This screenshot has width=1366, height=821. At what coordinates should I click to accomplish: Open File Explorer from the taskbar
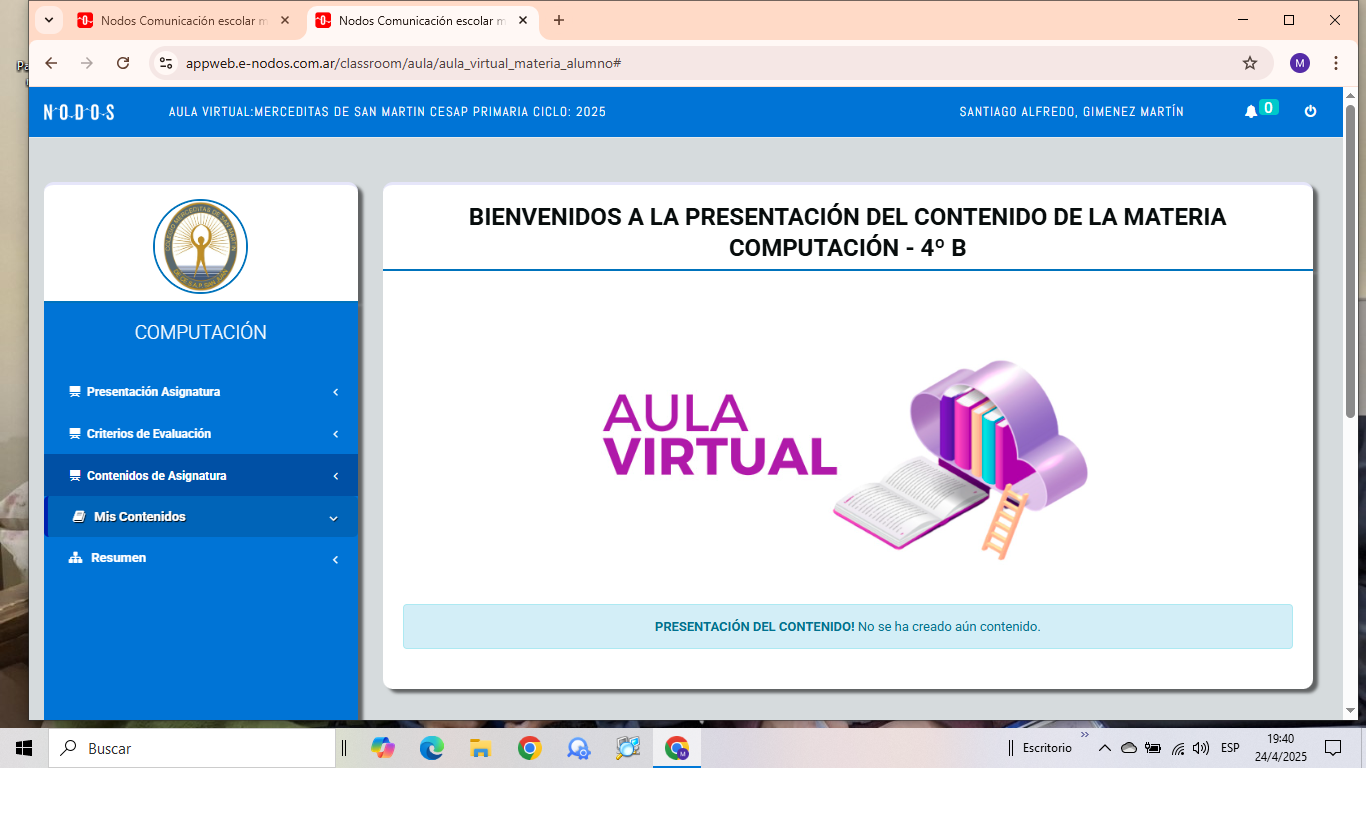click(481, 748)
